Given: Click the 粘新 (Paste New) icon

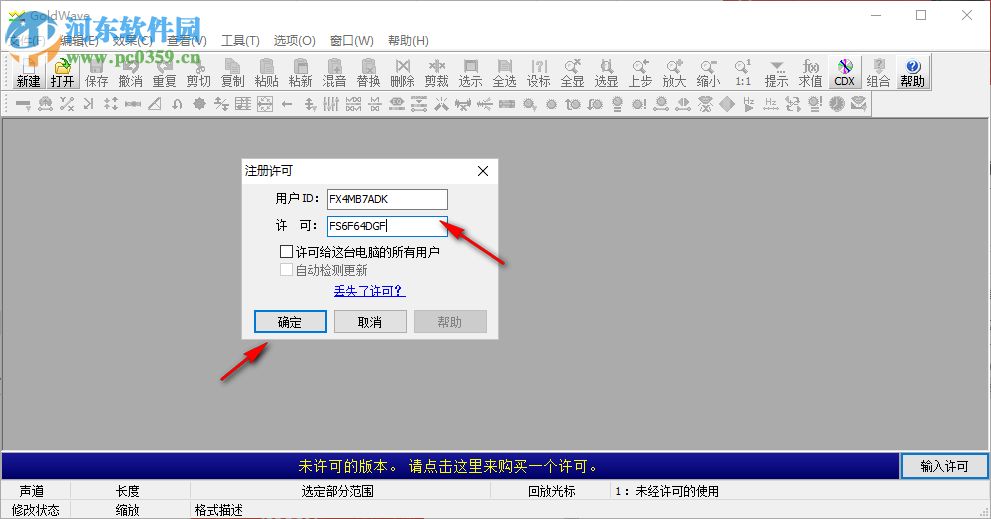Looking at the screenshot, I should [x=300, y=72].
